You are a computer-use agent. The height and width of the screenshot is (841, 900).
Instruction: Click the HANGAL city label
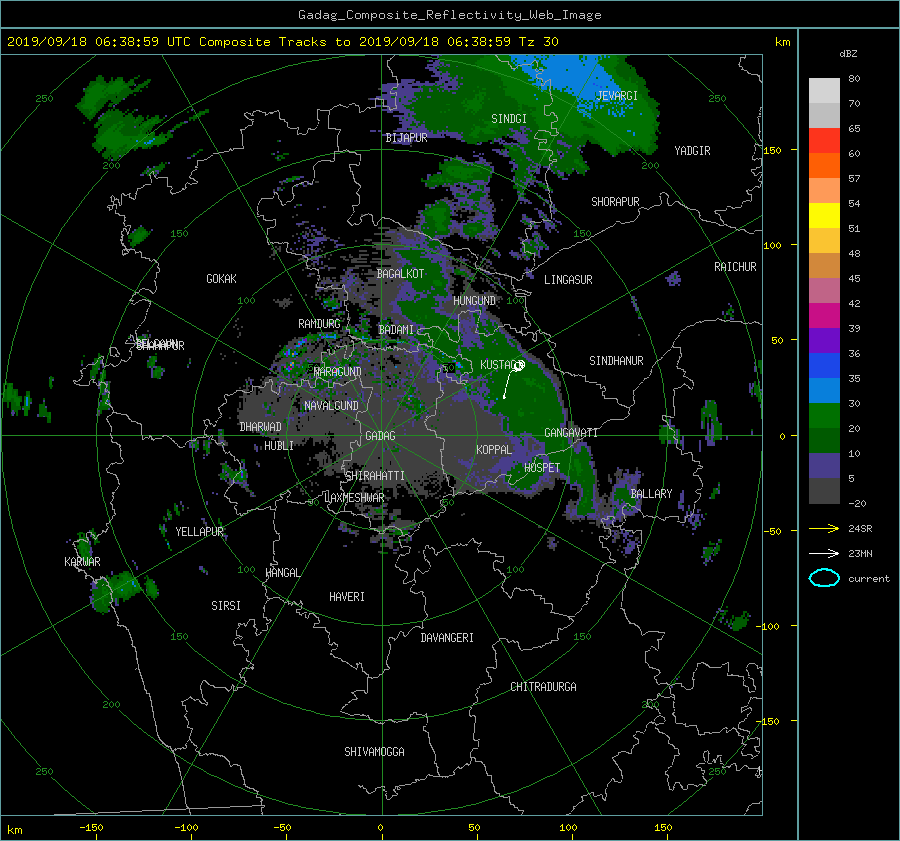[x=282, y=573]
